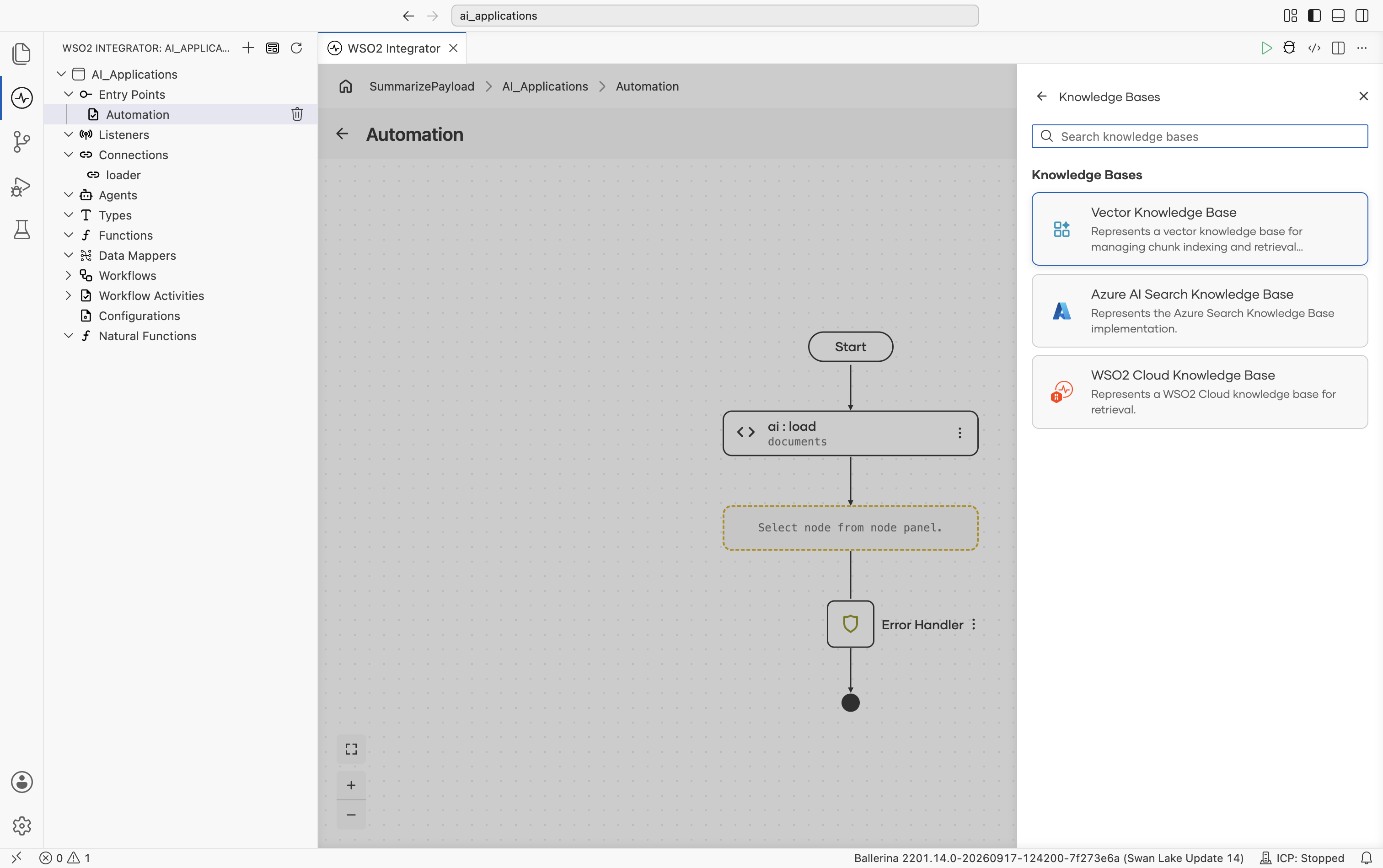Choose the Vector Knowledge Base card
Viewport: 1383px width, 868px height.
pos(1199,229)
